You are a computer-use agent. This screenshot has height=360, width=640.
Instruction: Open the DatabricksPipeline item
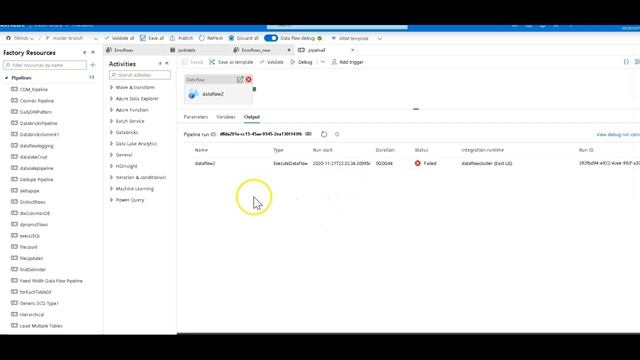click(x=38, y=123)
